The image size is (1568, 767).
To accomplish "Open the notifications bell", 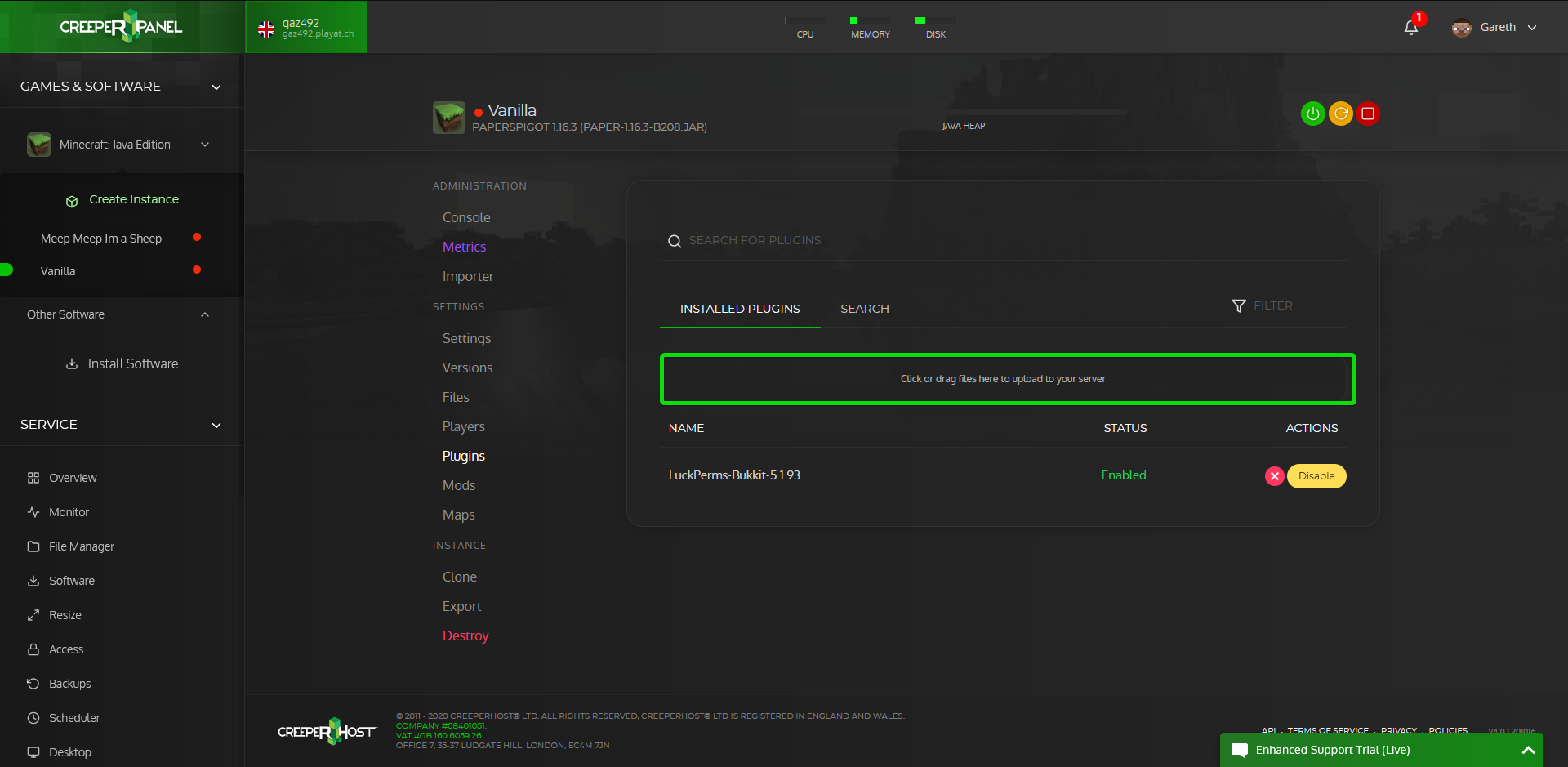I will click(1411, 28).
